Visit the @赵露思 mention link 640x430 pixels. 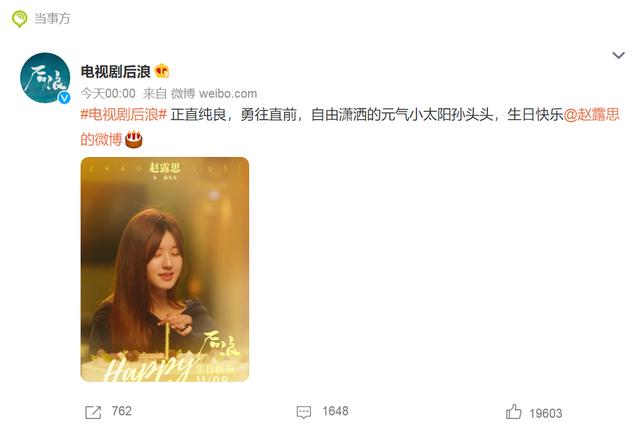point(591,115)
